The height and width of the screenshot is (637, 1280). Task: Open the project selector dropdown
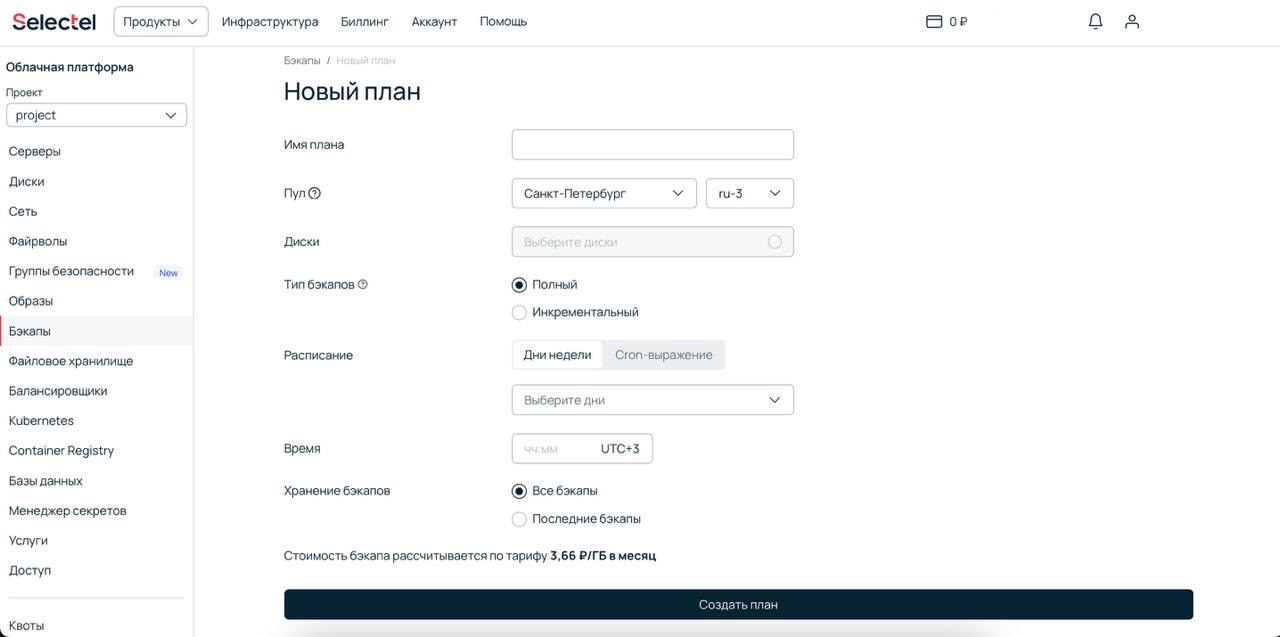(96, 115)
